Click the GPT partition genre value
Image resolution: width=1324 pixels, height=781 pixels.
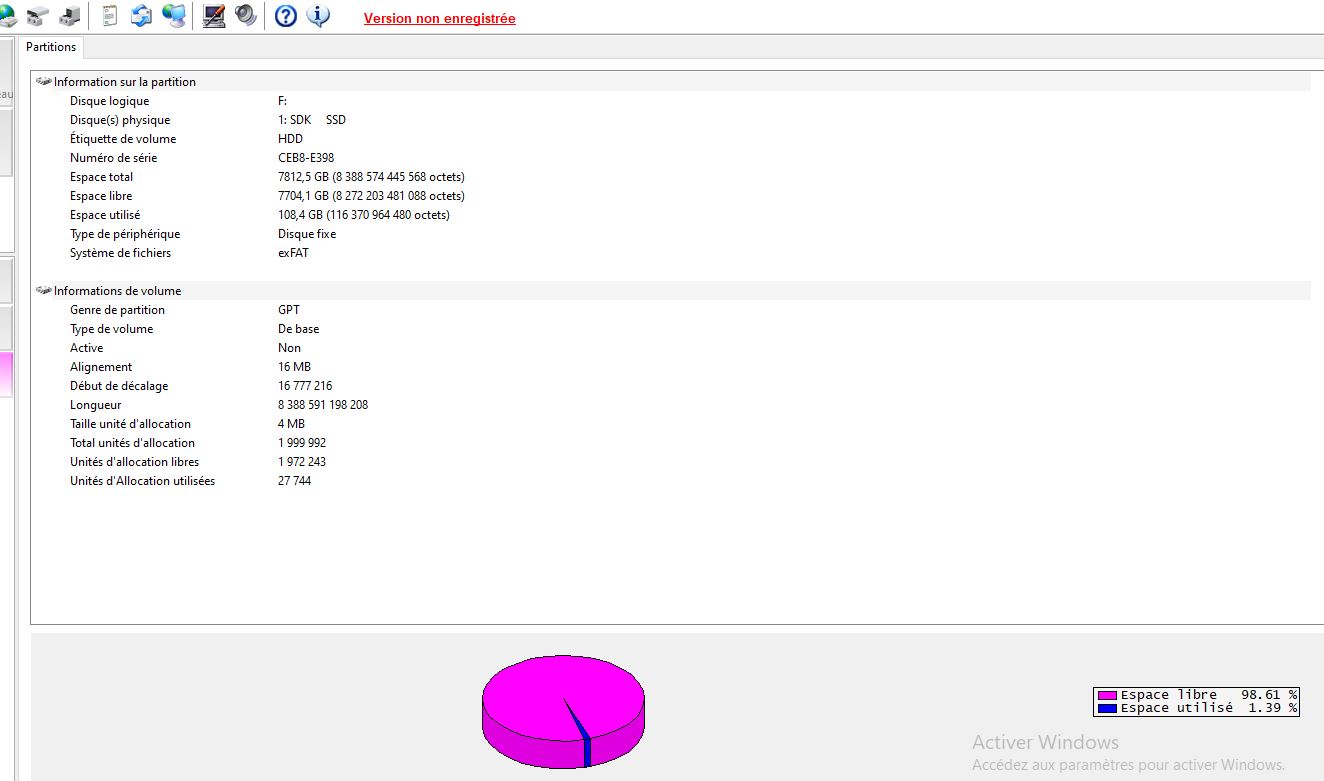coord(289,310)
